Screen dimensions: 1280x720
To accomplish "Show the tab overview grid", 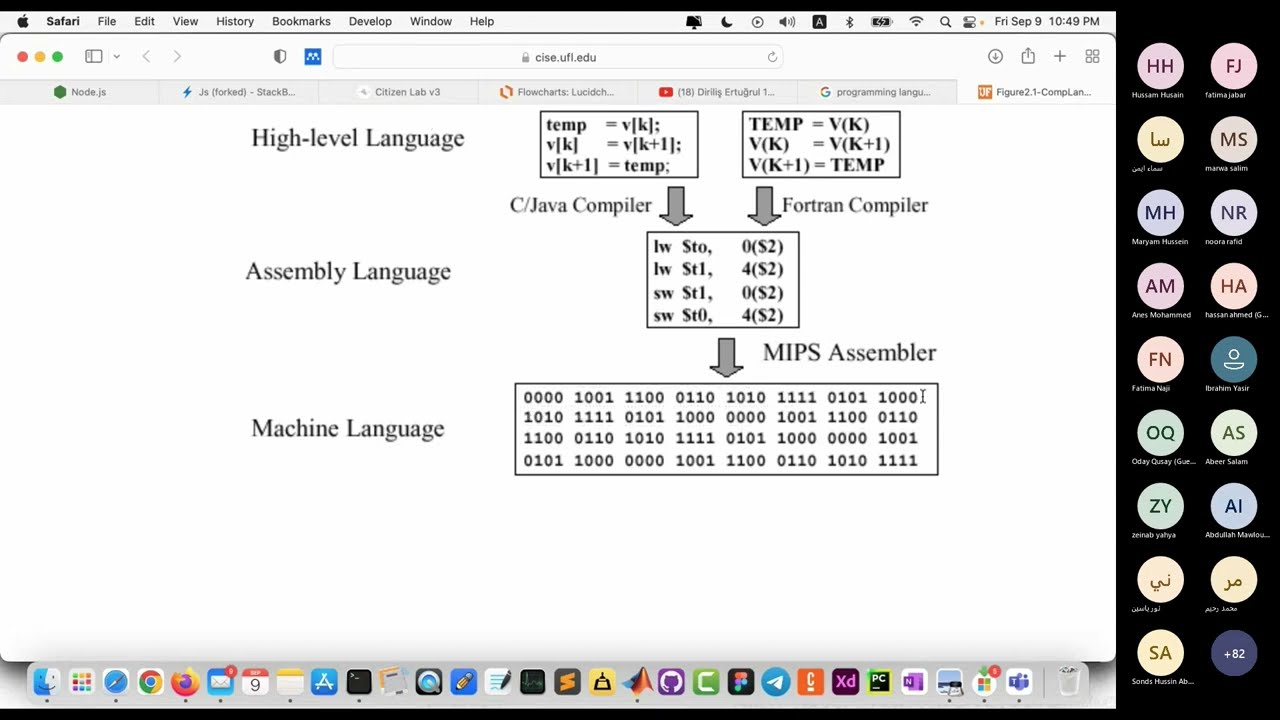I will tap(1092, 57).
